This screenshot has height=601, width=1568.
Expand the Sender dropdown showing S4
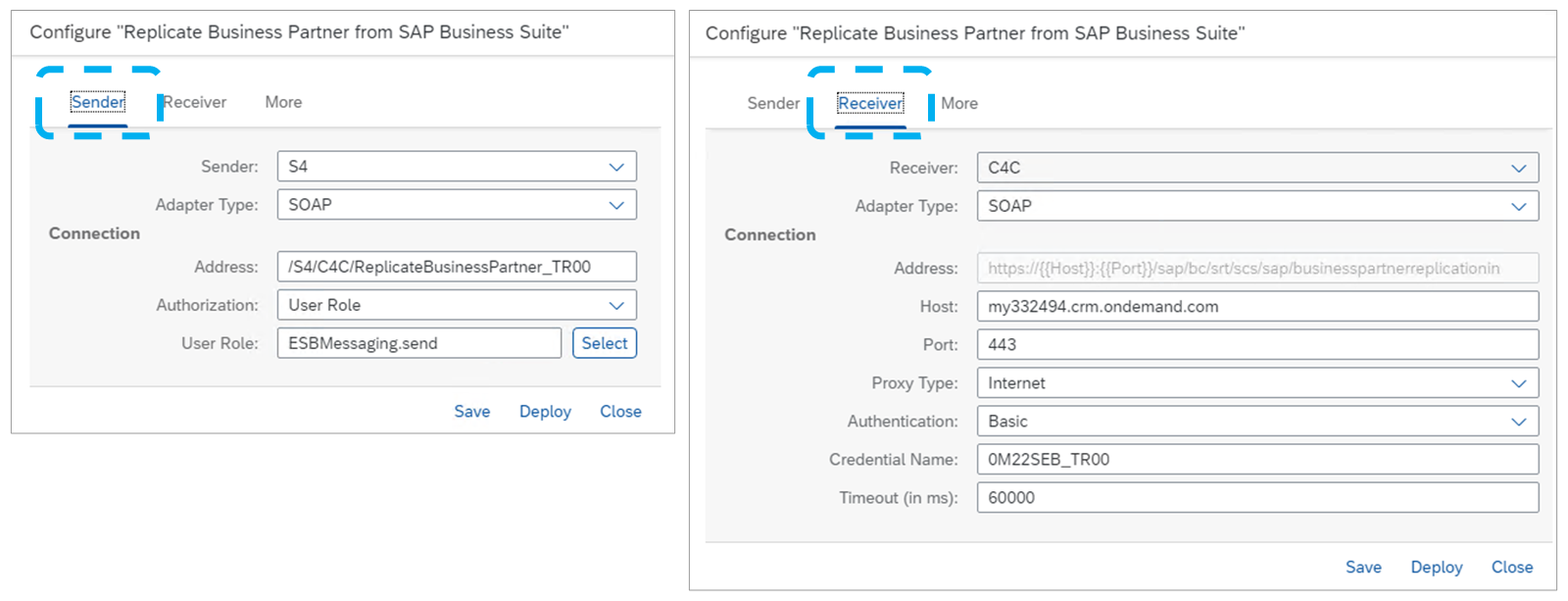[457, 167]
